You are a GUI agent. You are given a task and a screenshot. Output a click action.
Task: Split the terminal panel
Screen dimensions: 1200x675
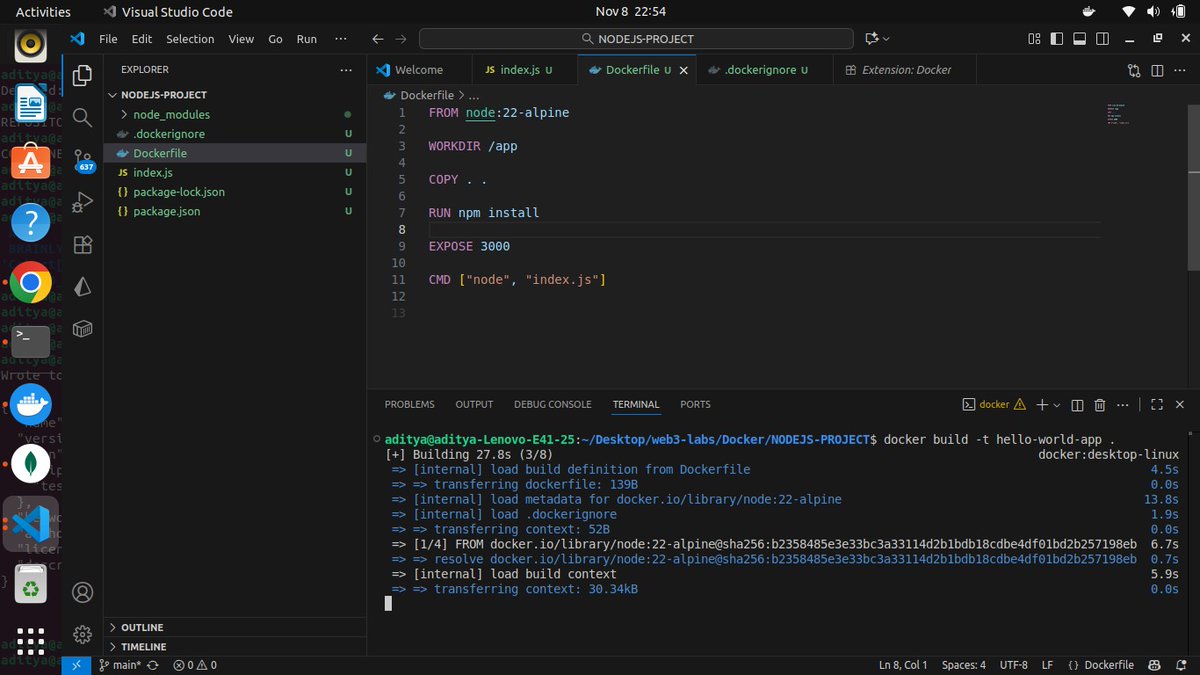pos(1077,404)
